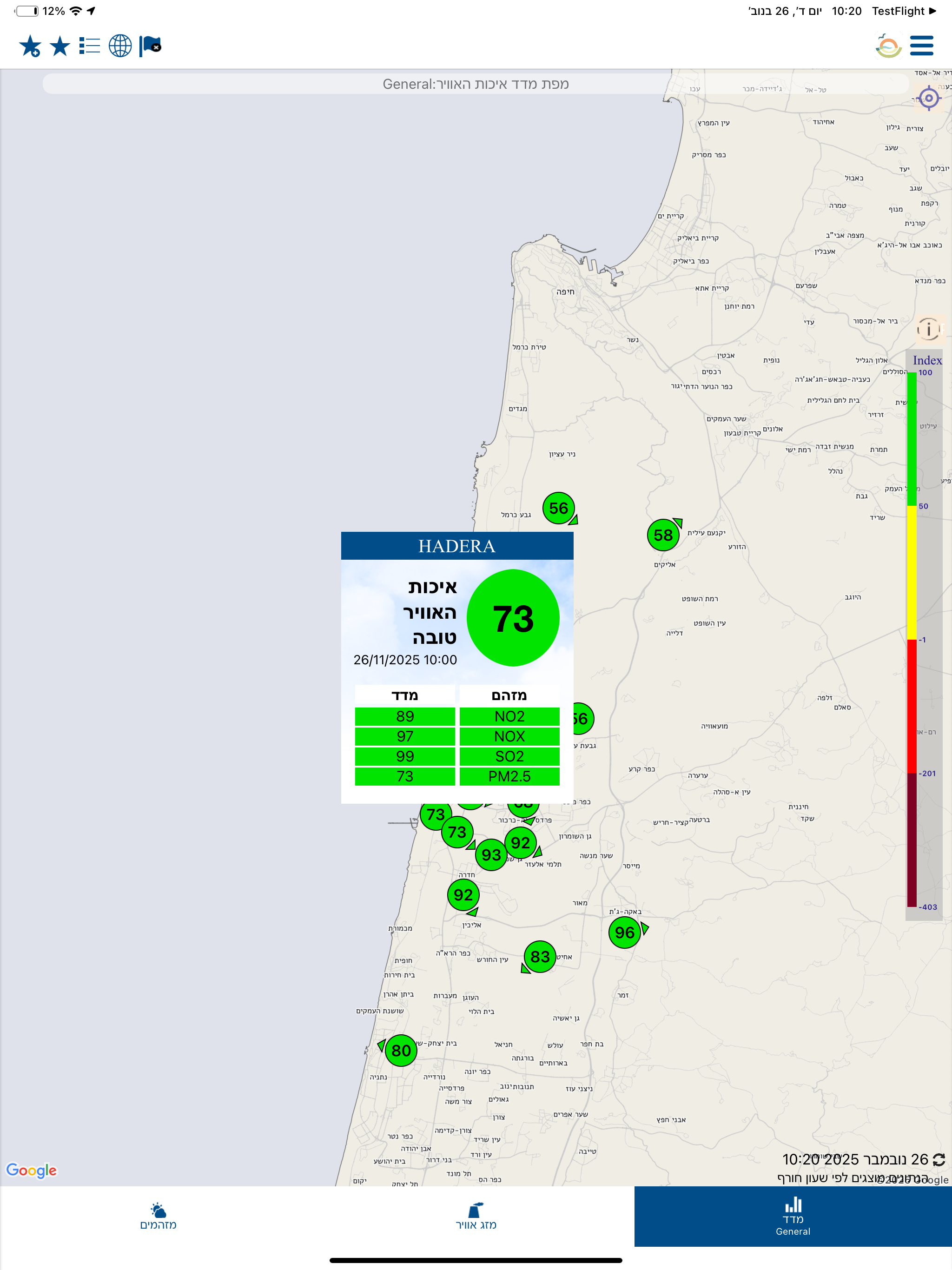The height and width of the screenshot is (1270, 952).
Task: Tap red section of index legend
Action: tap(911, 706)
